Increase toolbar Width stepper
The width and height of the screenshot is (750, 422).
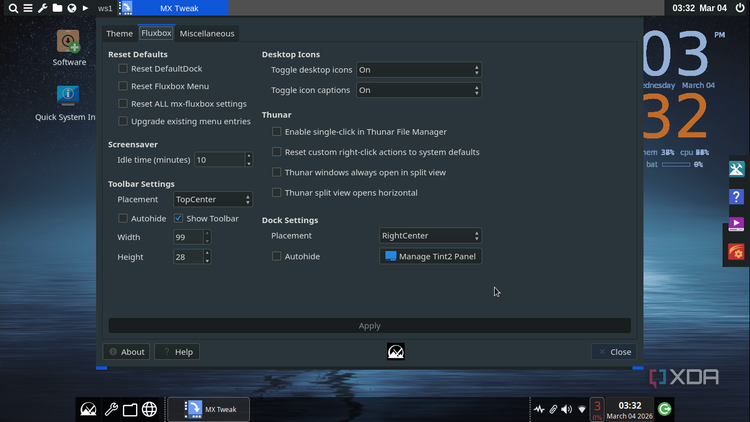pyautogui.click(x=207, y=233)
